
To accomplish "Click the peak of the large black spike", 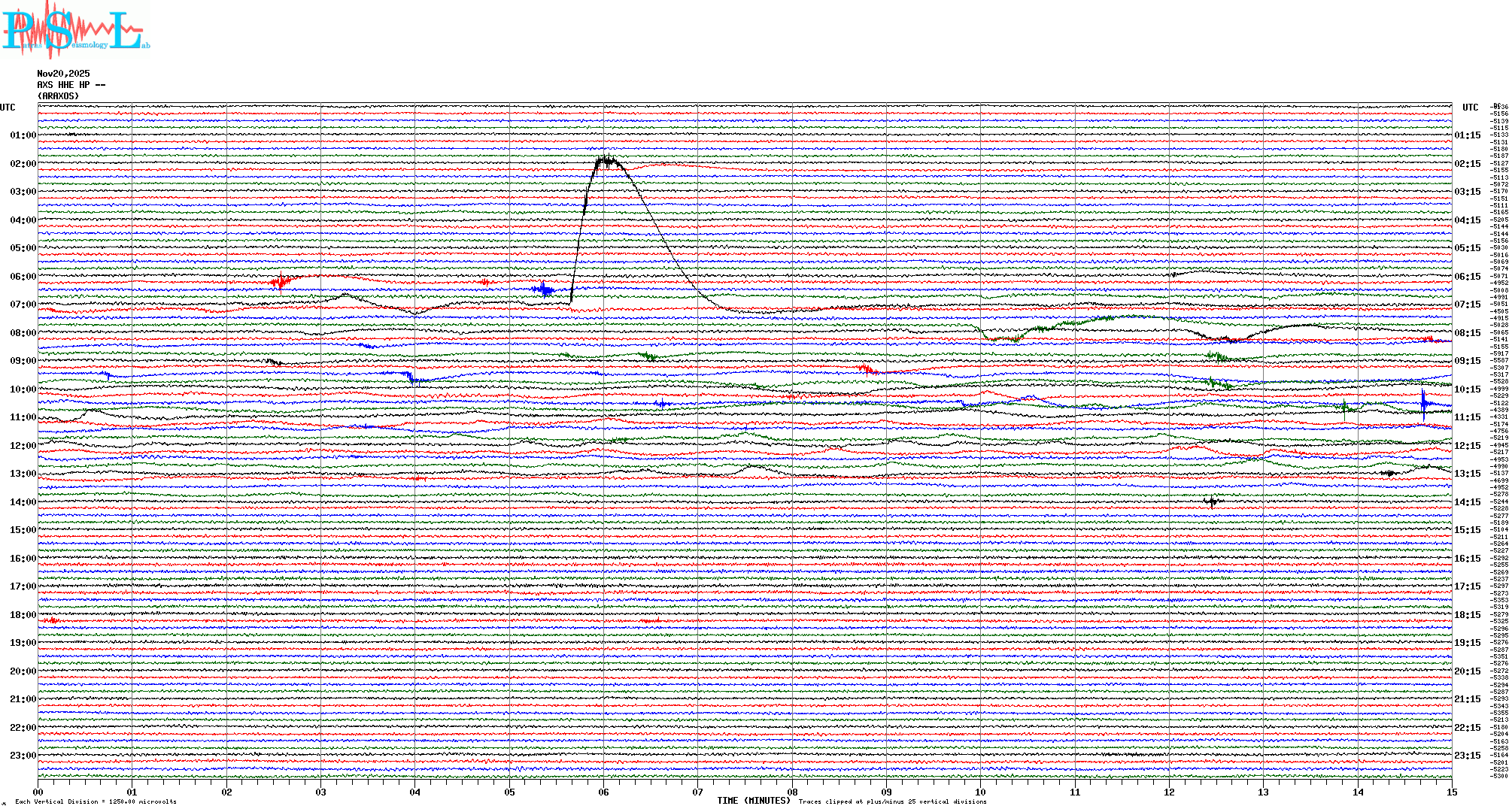I will [x=606, y=159].
